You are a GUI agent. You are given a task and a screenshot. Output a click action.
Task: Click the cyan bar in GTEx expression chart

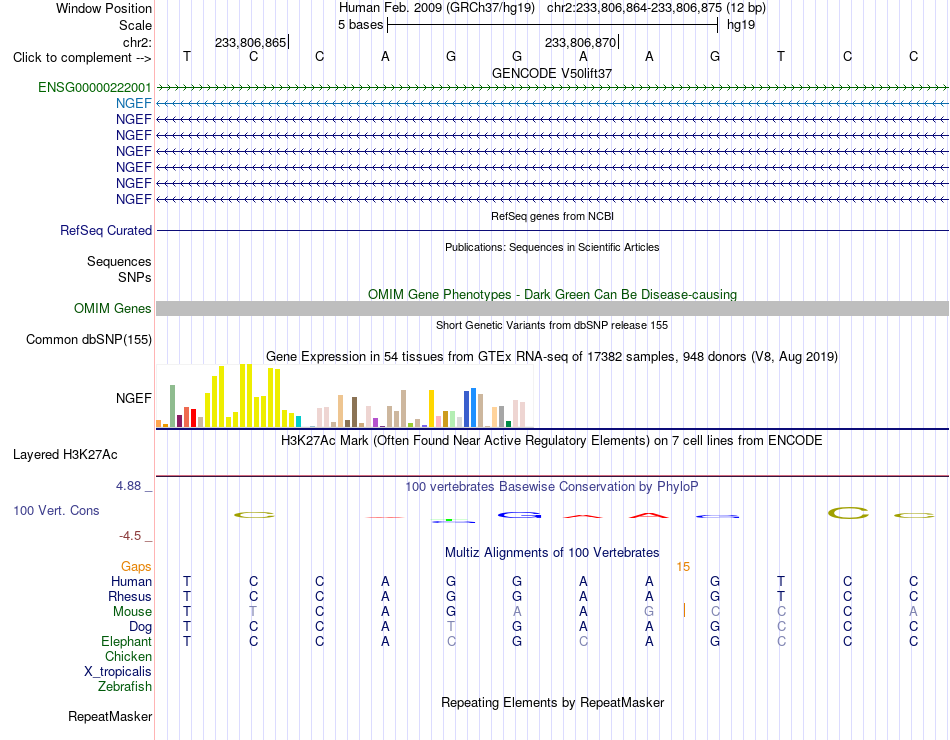298,422
